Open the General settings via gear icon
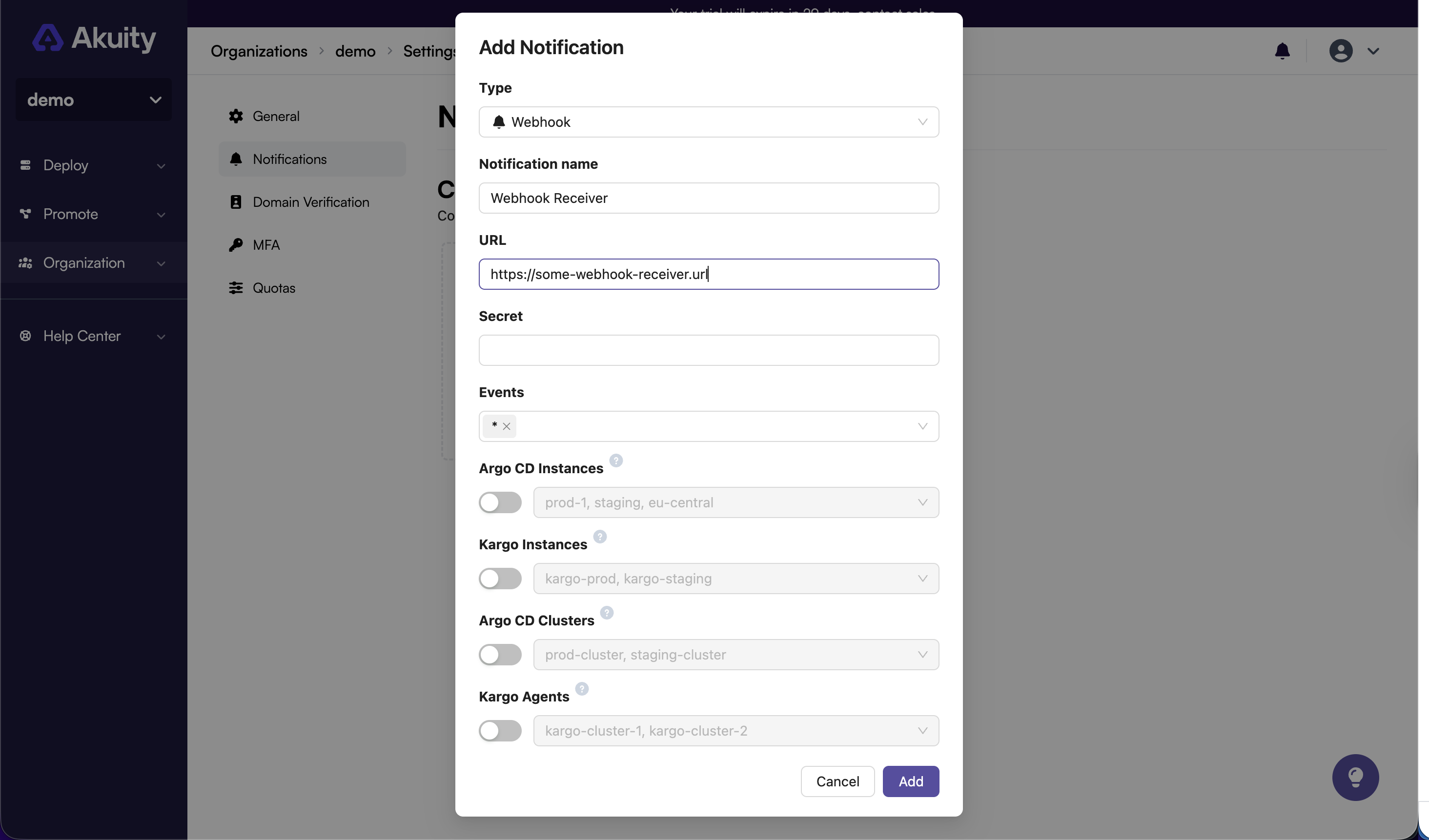 pos(237,116)
